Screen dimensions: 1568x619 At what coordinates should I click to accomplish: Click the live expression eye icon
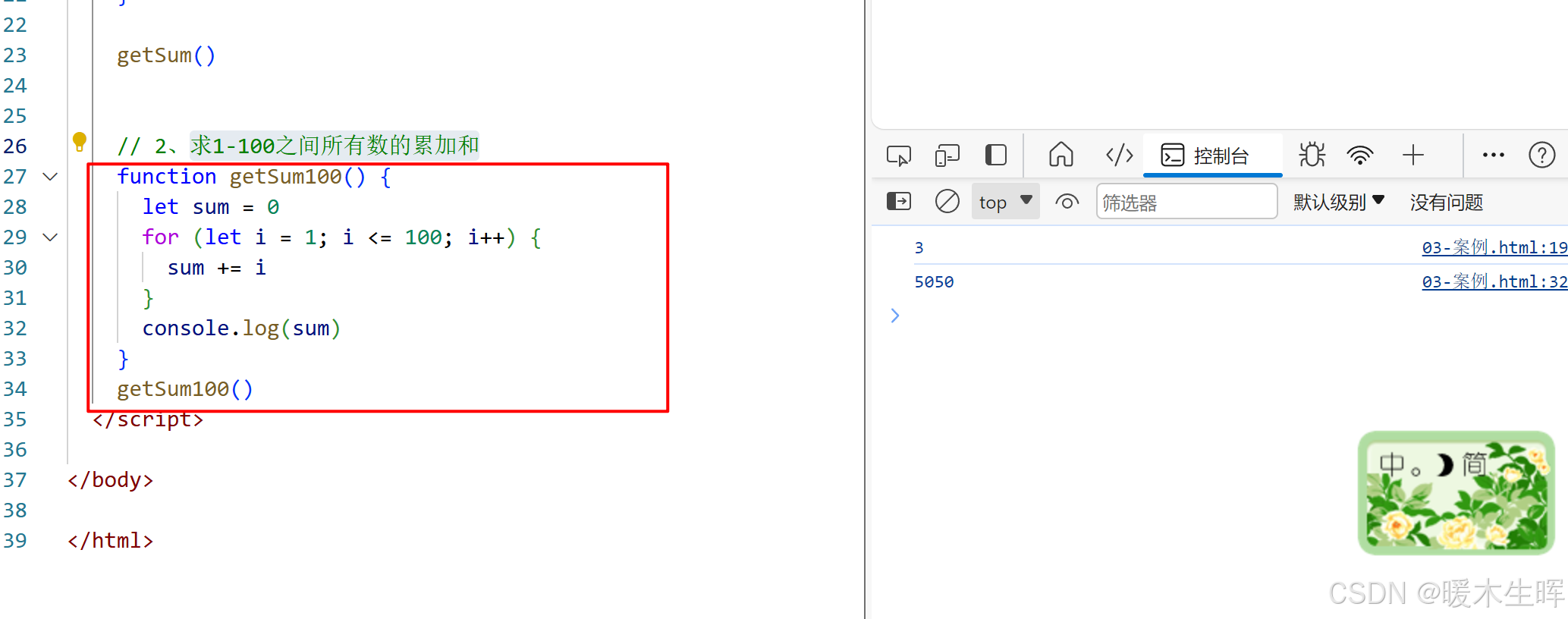pyautogui.click(x=1067, y=202)
